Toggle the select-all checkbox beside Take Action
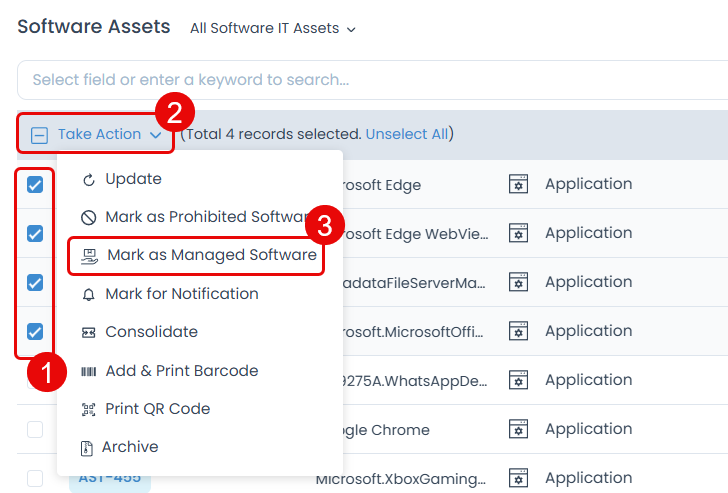 39,136
